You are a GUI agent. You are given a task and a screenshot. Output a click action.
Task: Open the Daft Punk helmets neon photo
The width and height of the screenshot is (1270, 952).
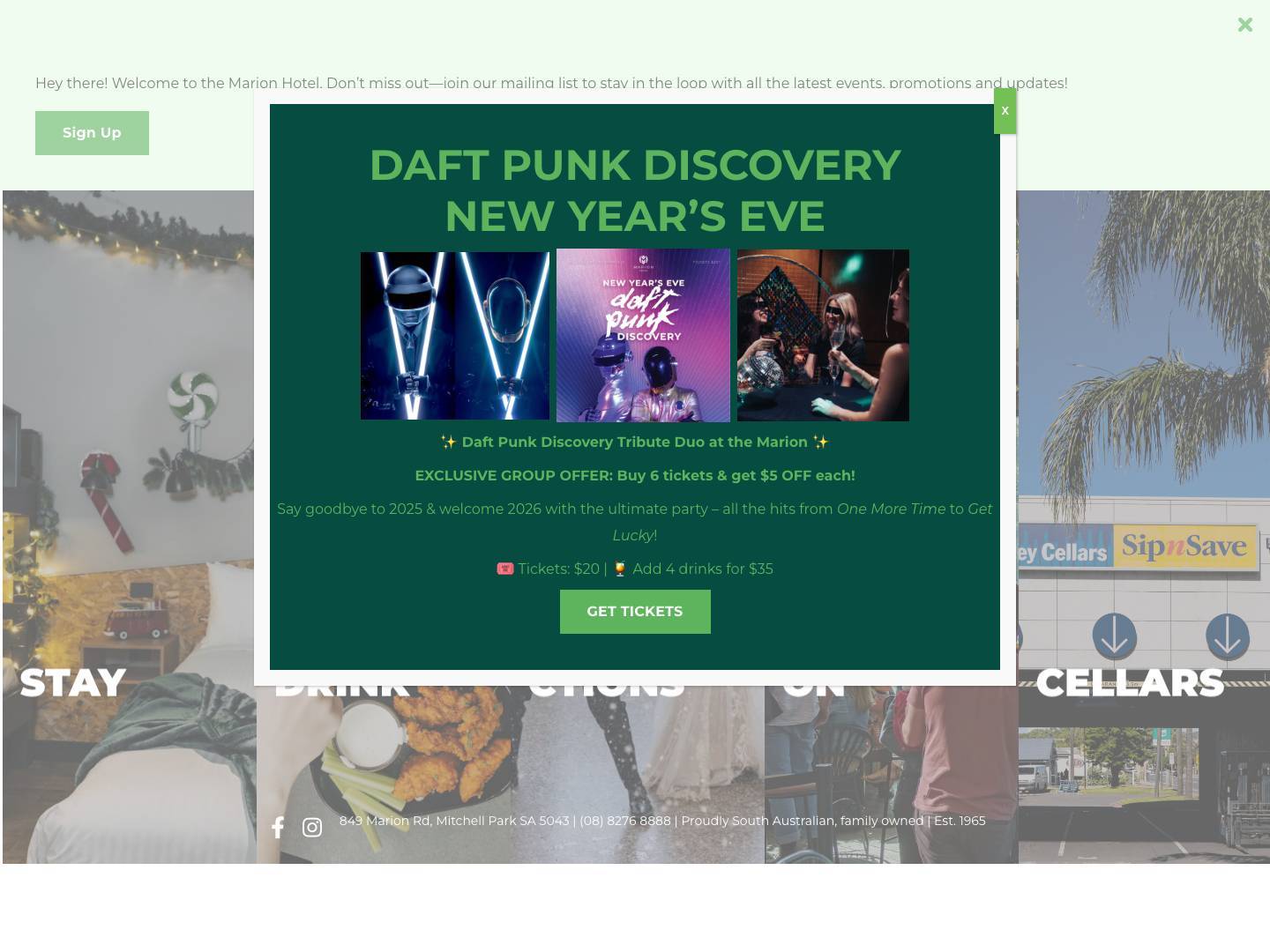coord(455,336)
